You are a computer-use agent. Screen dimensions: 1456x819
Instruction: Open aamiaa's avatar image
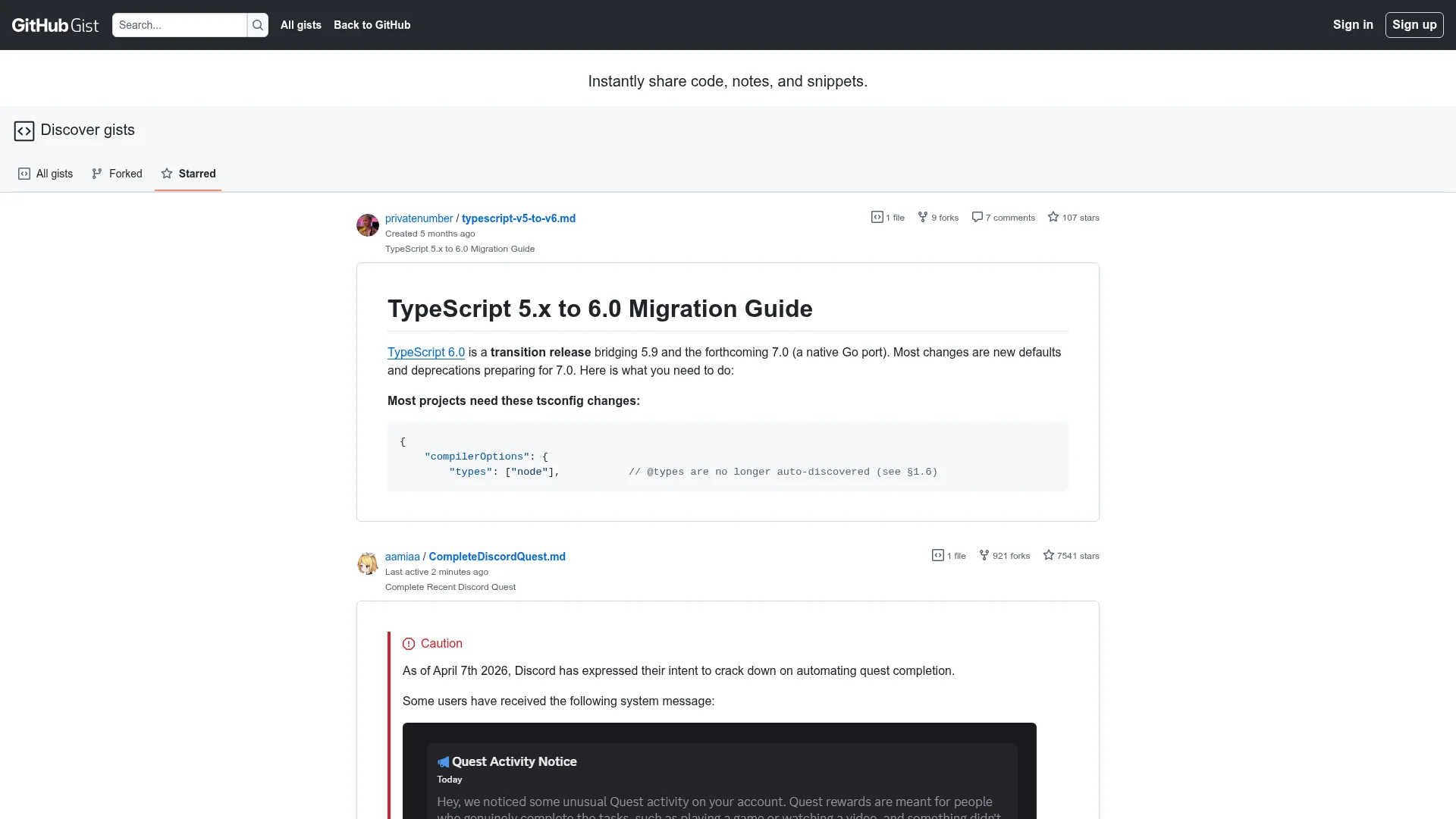[x=368, y=563]
